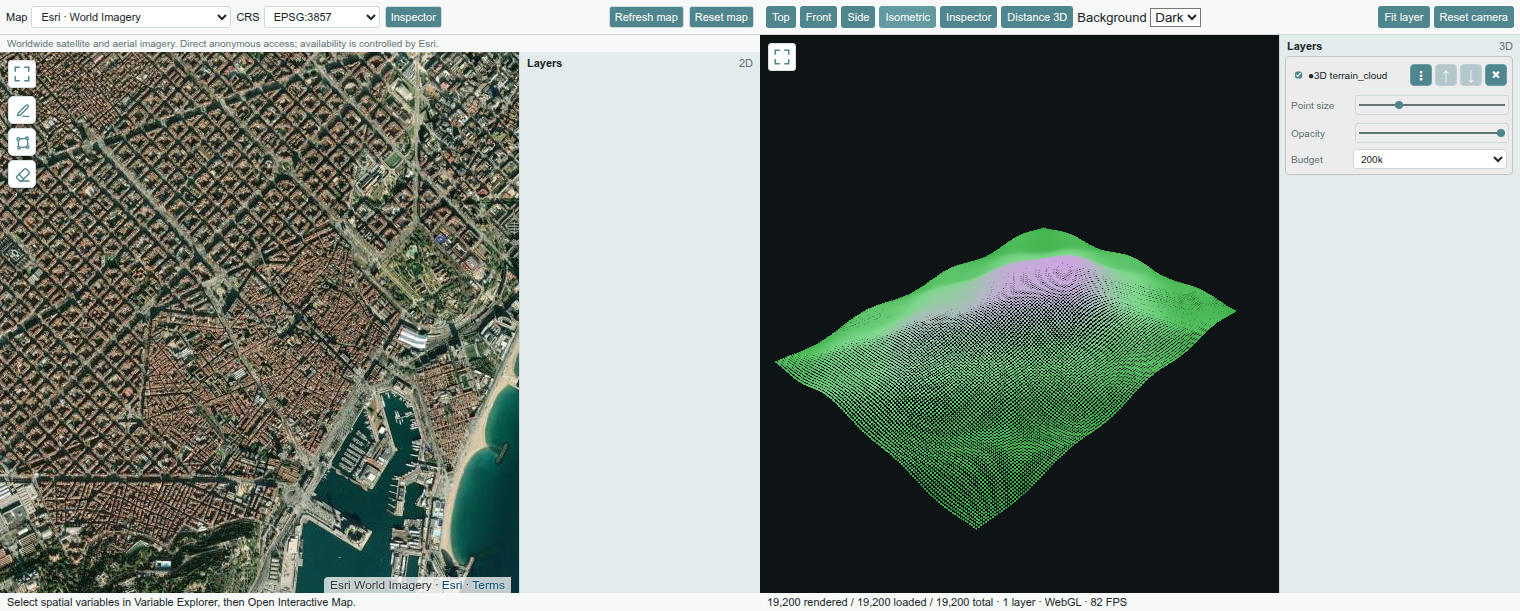This screenshot has height=611, width=1520.
Task: Click the 3D terrain_cloud layer name
Action: 1347,75
